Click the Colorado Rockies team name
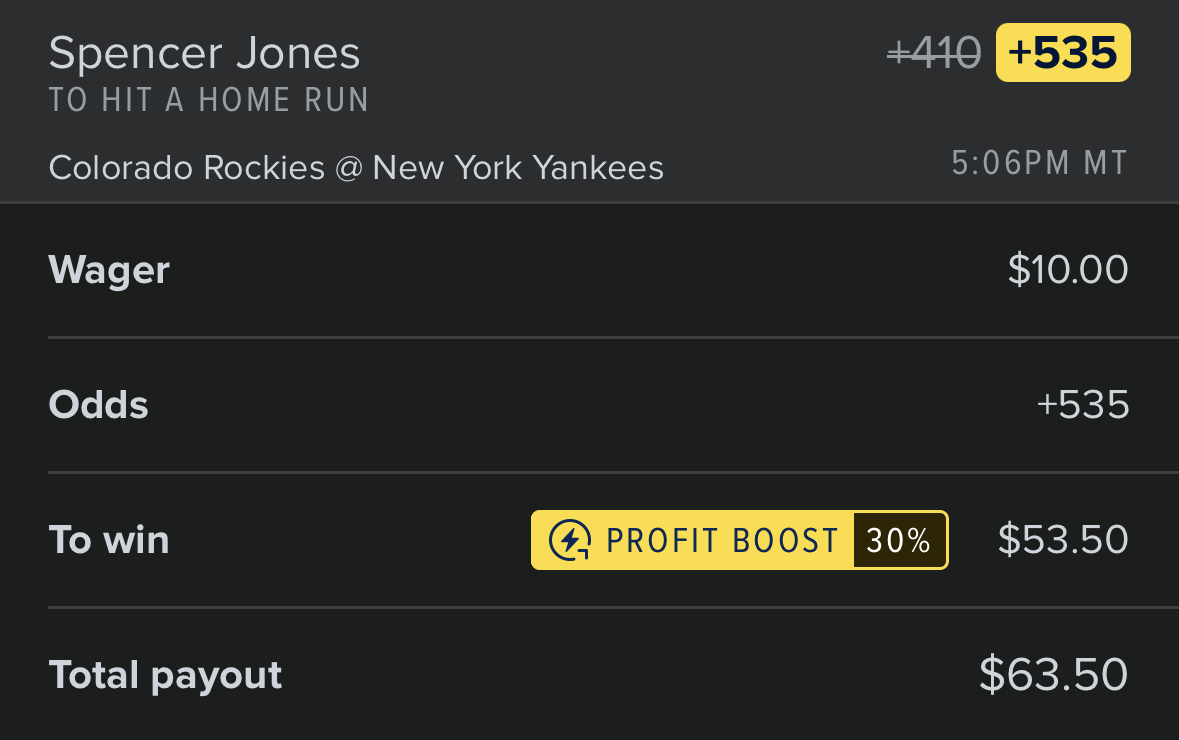This screenshot has width=1179, height=740. pos(186,168)
